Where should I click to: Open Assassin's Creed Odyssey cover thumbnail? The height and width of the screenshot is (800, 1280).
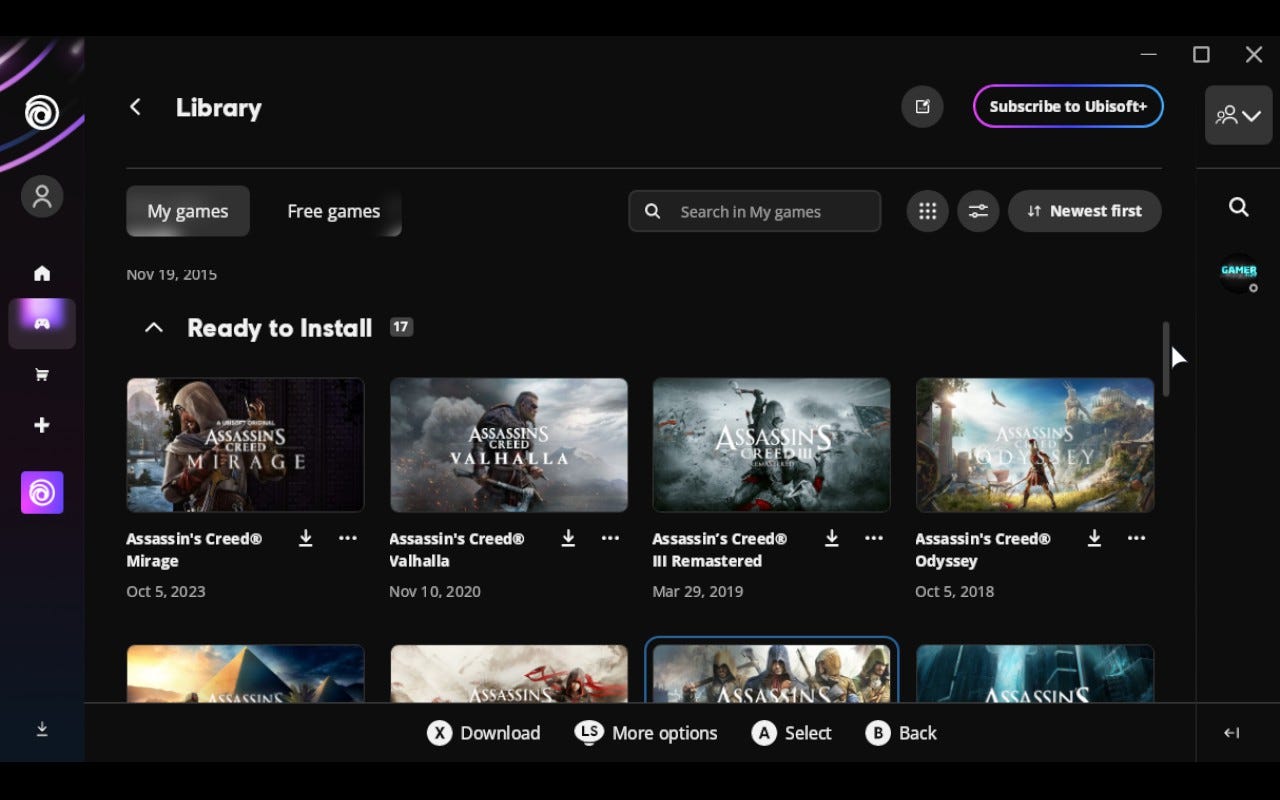pyautogui.click(x=1035, y=445)
